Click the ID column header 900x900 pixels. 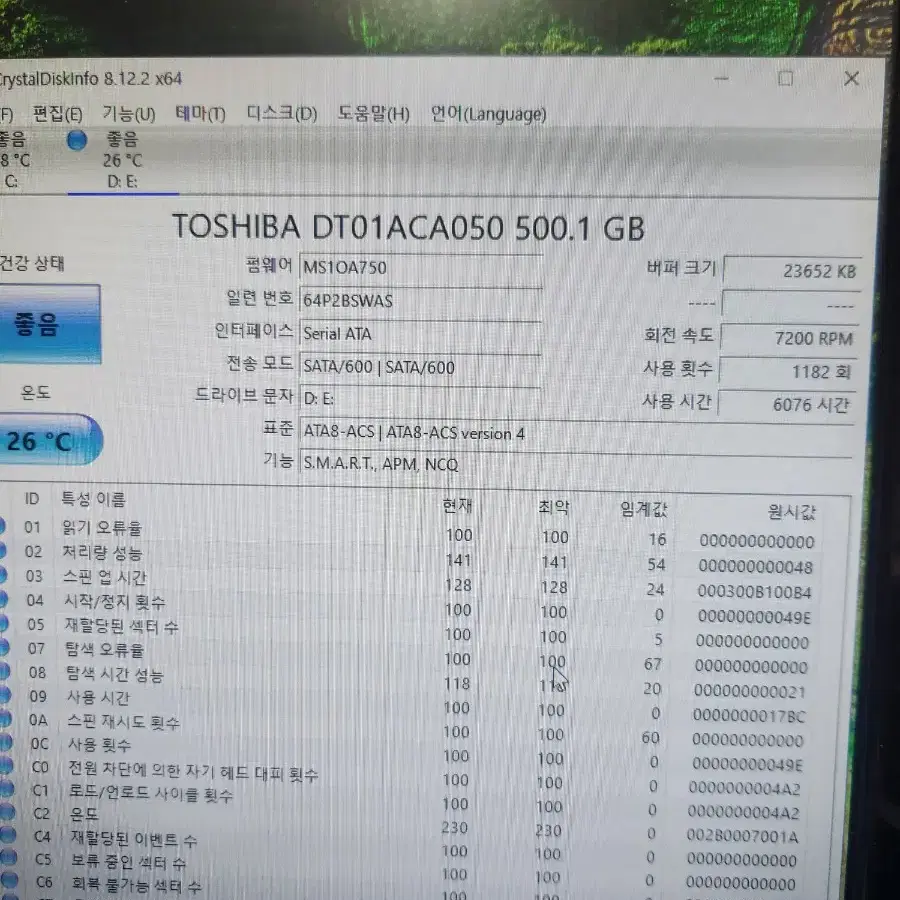32,498
